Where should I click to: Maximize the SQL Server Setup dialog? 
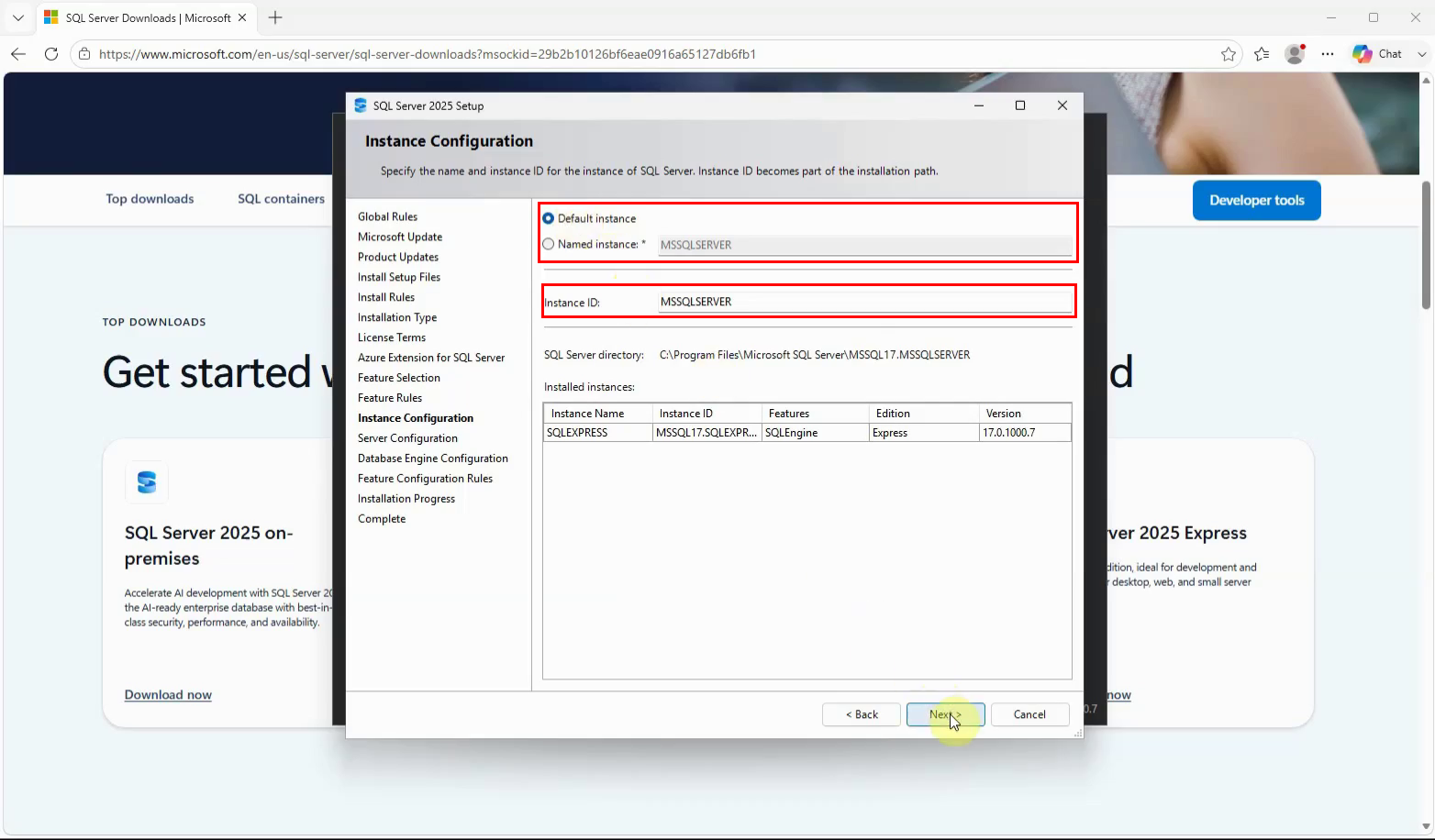pos(1020,105)
